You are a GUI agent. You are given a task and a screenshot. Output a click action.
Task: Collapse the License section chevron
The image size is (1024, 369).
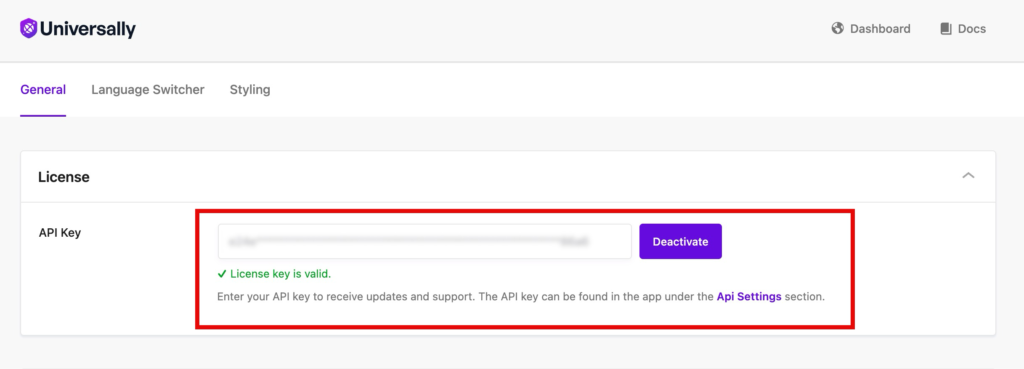[968, 176]
